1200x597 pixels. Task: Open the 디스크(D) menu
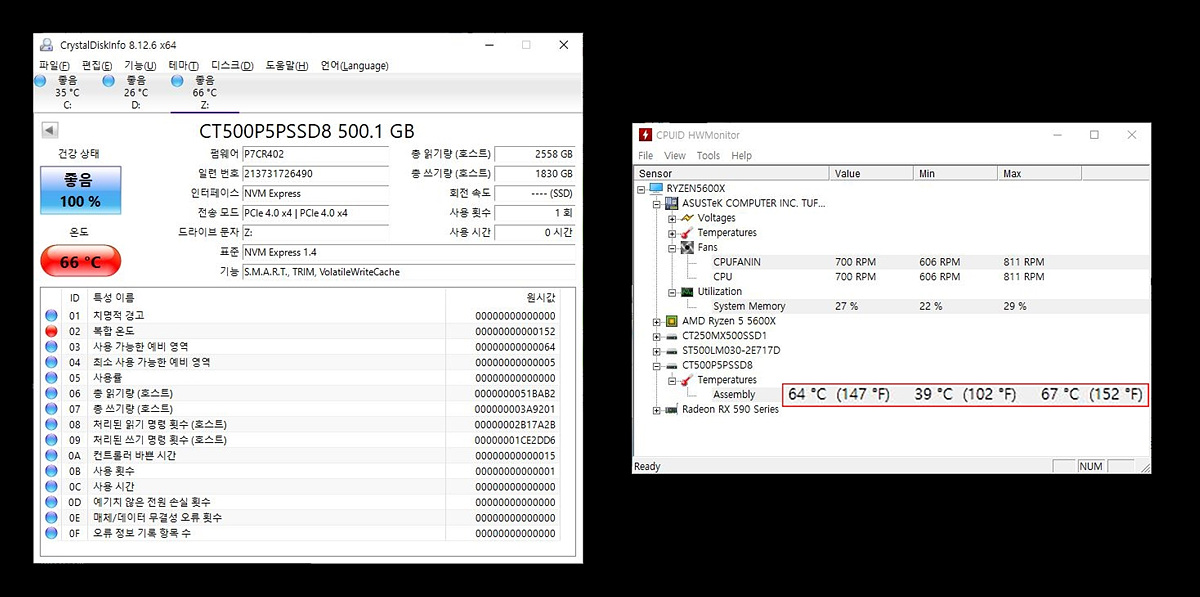pos(232,66)
